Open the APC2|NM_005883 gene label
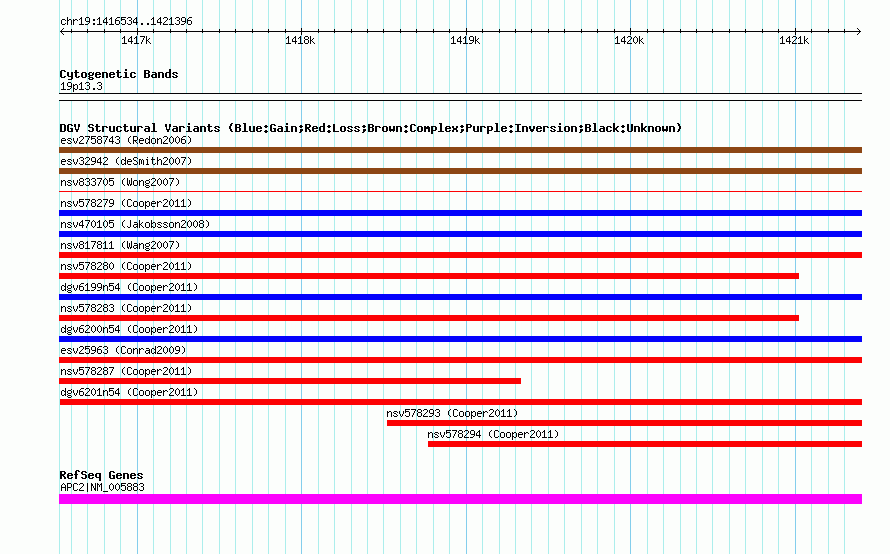 click(x=102, y=487)
